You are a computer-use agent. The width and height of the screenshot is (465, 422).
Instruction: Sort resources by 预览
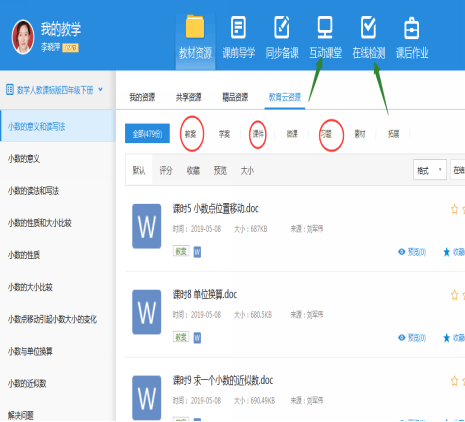220,170
